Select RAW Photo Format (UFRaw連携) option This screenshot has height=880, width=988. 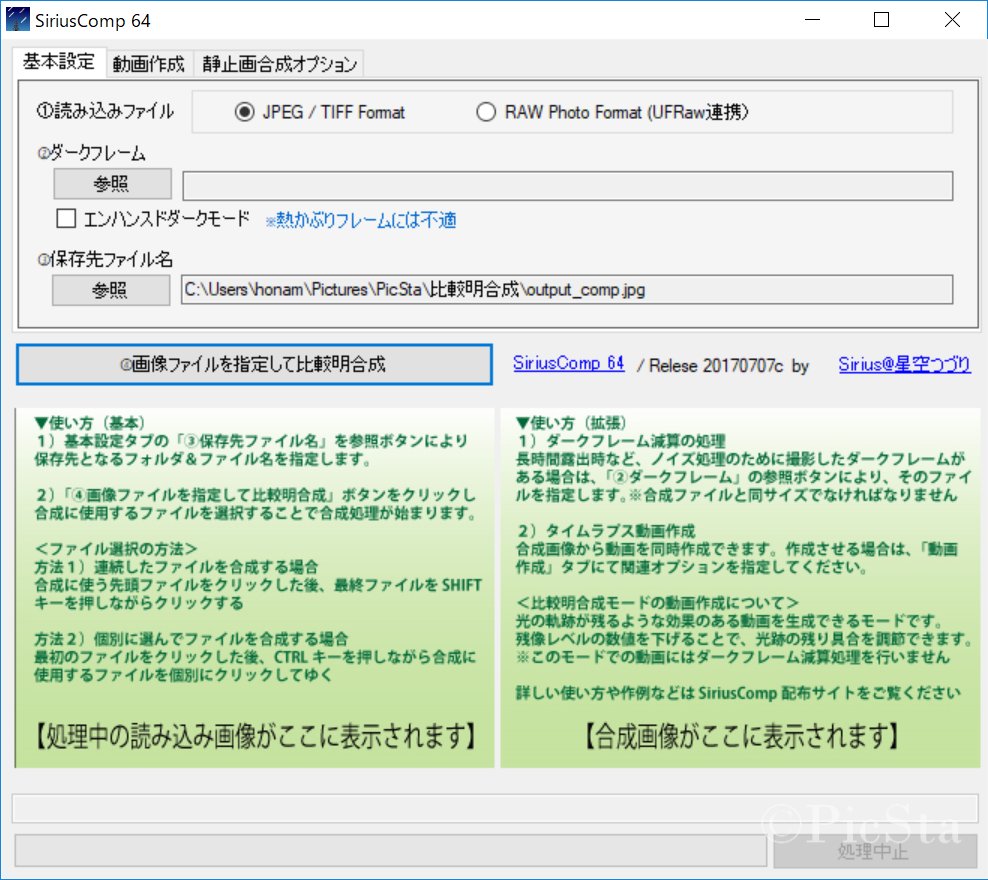(486, 112)
